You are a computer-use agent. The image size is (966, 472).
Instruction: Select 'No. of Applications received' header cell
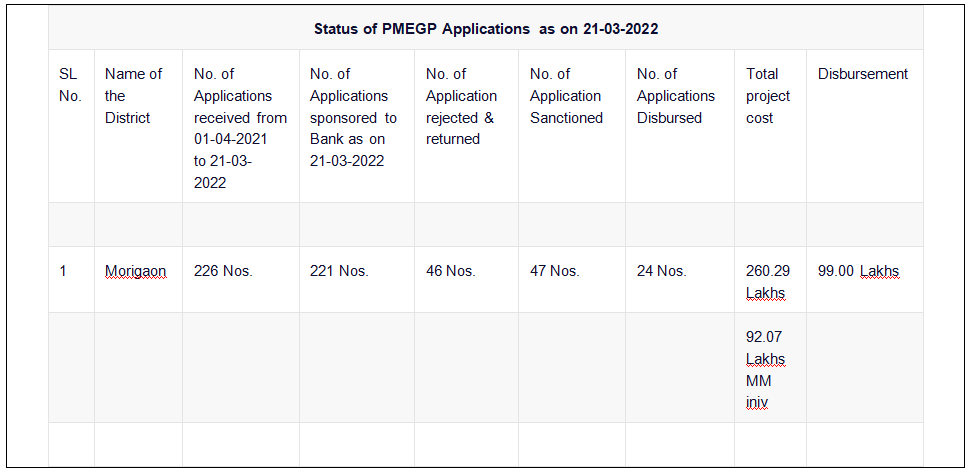241,126
